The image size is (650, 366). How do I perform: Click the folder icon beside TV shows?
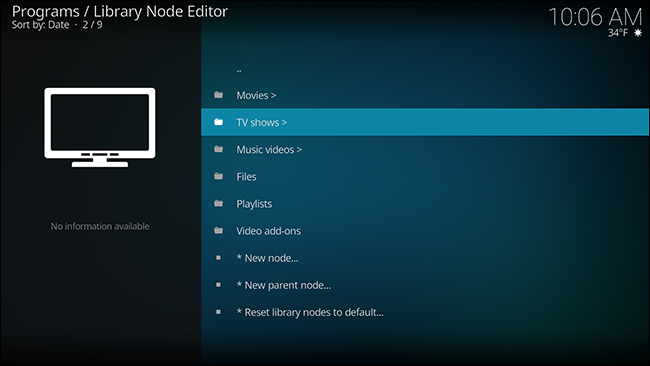(218, 122)
